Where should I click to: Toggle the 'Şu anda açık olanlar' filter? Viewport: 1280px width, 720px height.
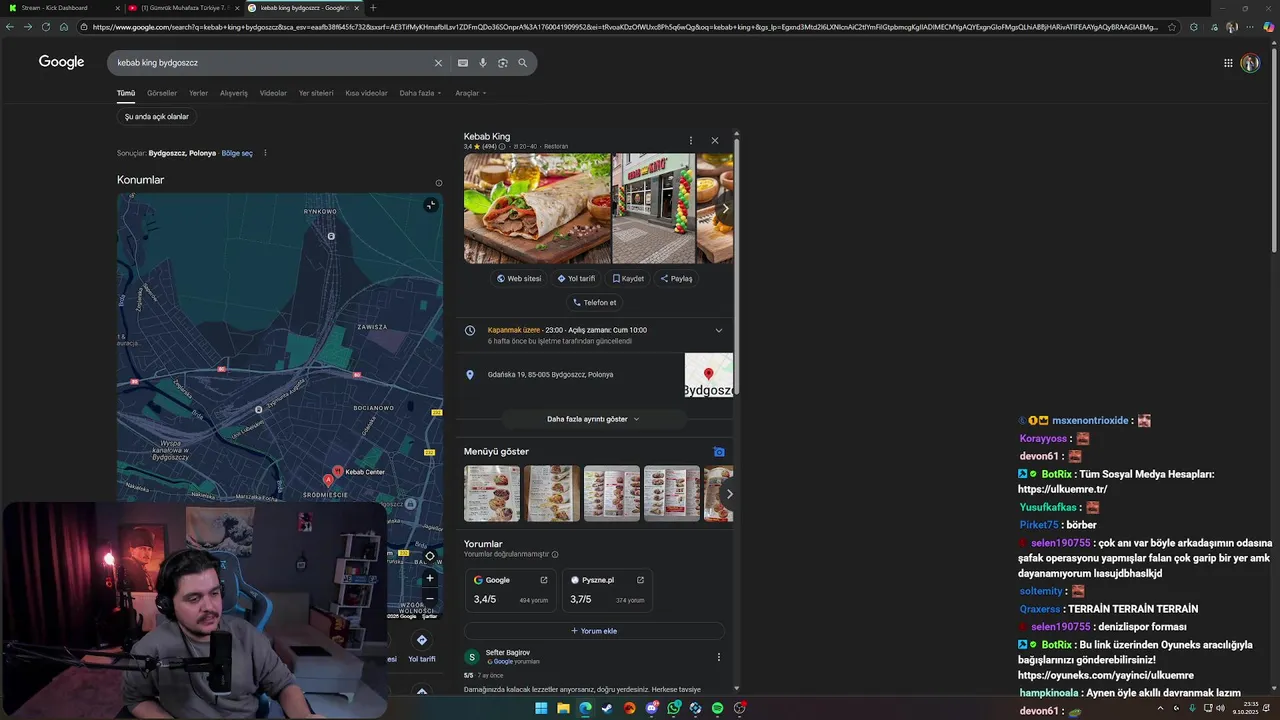[157, 117]
